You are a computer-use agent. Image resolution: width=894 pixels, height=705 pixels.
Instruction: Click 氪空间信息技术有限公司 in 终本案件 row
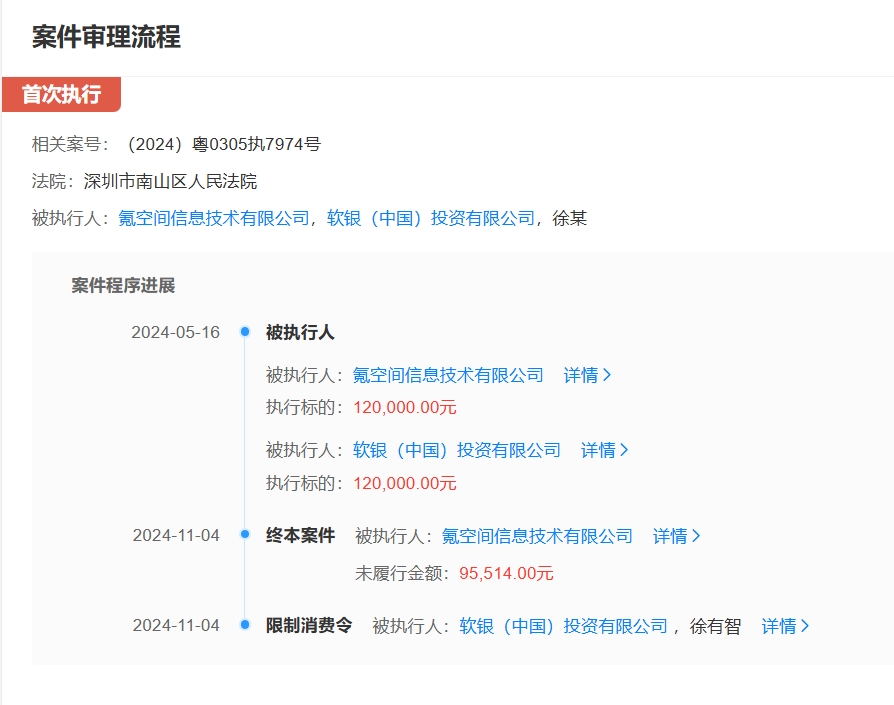[537, 536]
